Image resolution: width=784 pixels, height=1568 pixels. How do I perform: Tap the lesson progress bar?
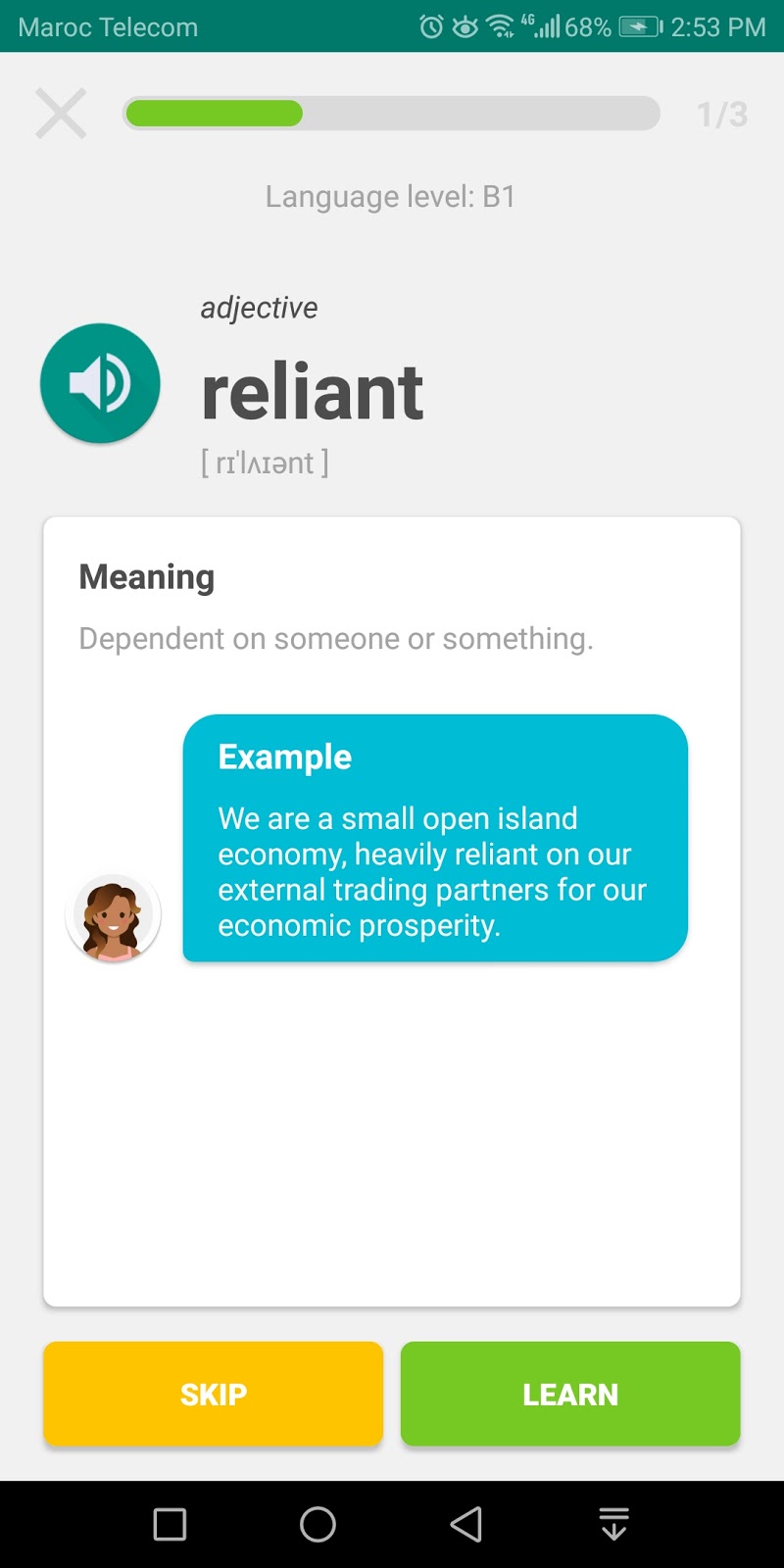pos(391,114)
